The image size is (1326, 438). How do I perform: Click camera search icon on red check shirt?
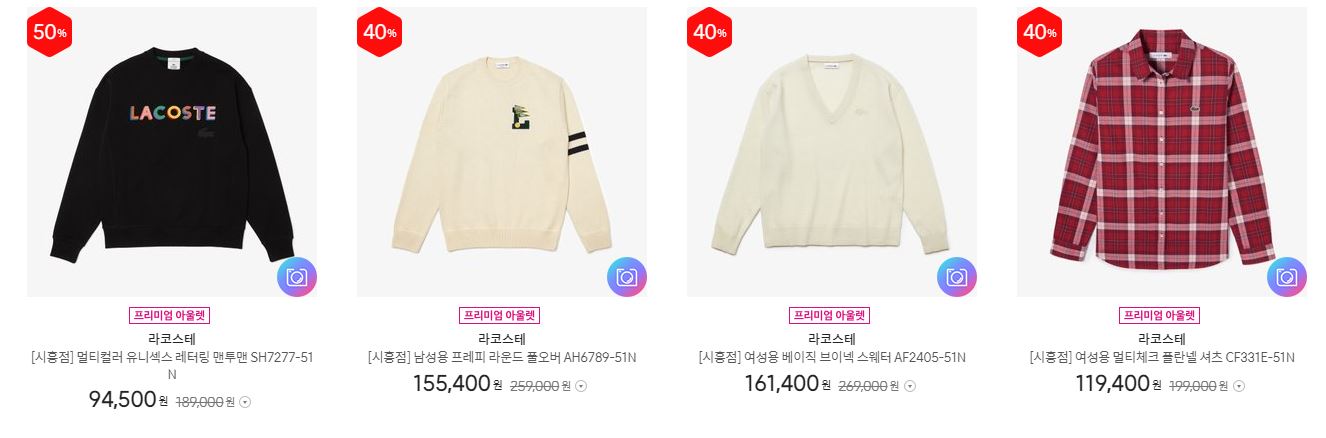point(1287,277)
